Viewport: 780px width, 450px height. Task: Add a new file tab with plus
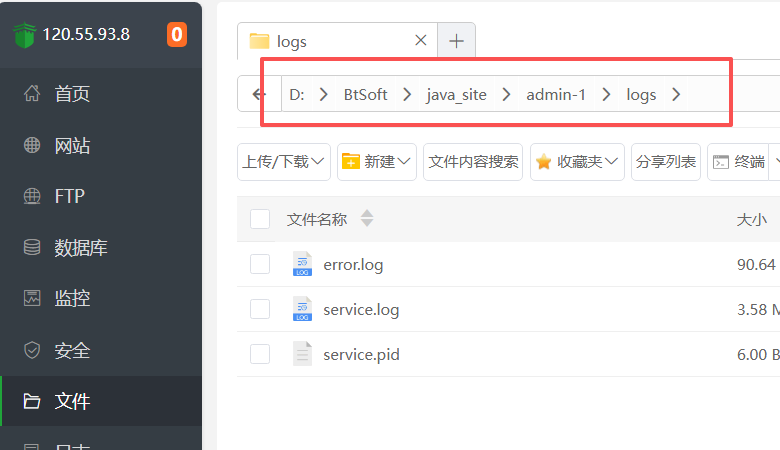click(456, 41)
